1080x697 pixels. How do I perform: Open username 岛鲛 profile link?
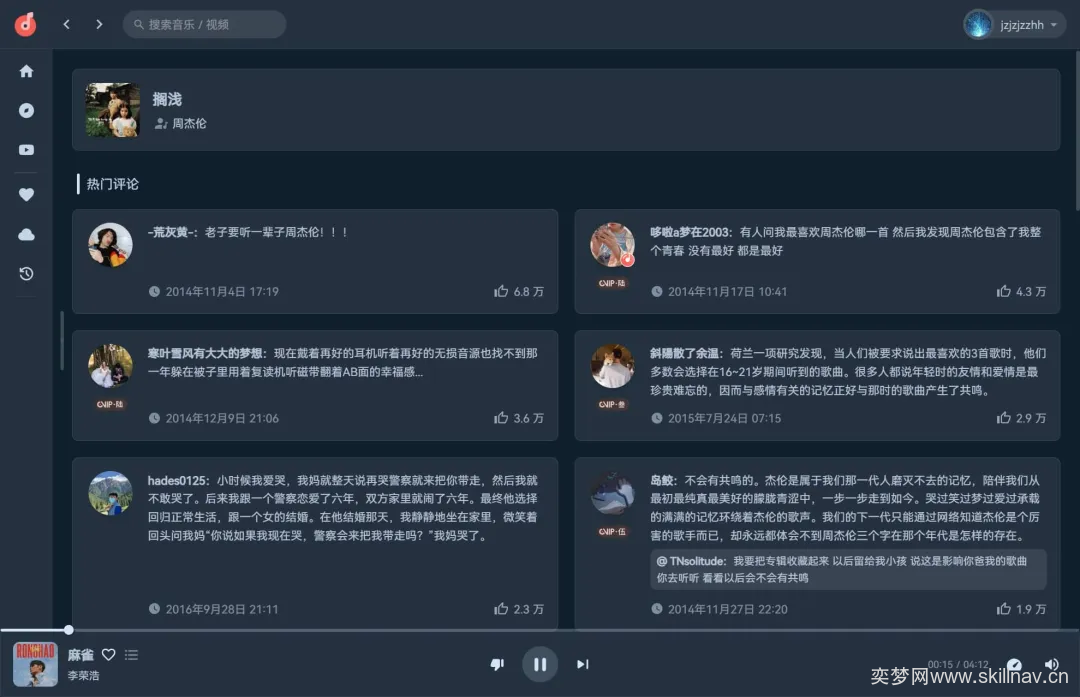click(x=664, y=480)
